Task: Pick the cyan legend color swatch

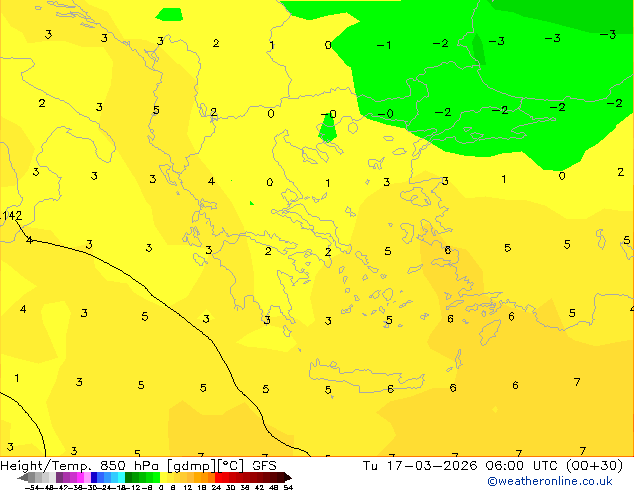Action: pyautogui.click(x=121, y=477)
